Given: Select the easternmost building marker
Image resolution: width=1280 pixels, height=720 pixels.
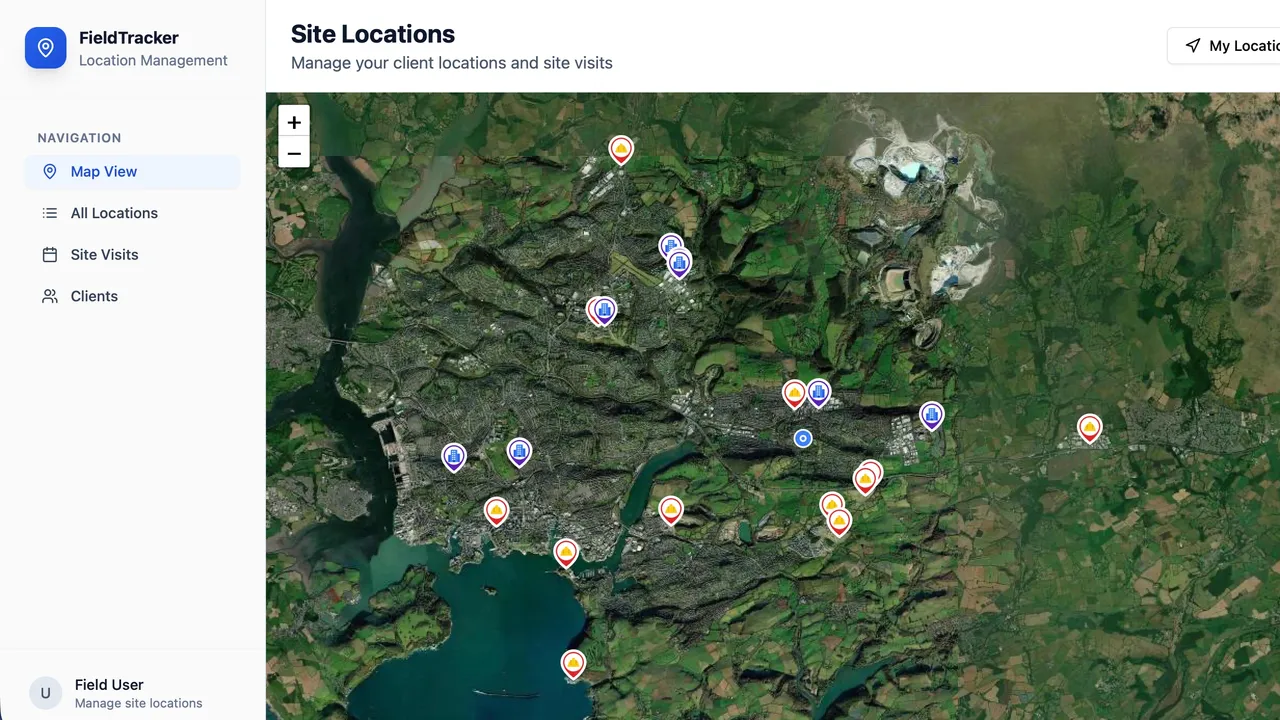Looking at the screenshot, I should pyautogui.click(x=932, y=416).
